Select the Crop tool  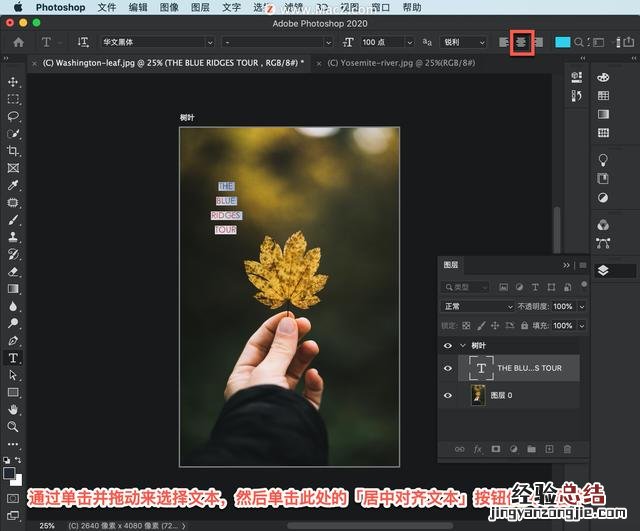[x=13, y=151]
